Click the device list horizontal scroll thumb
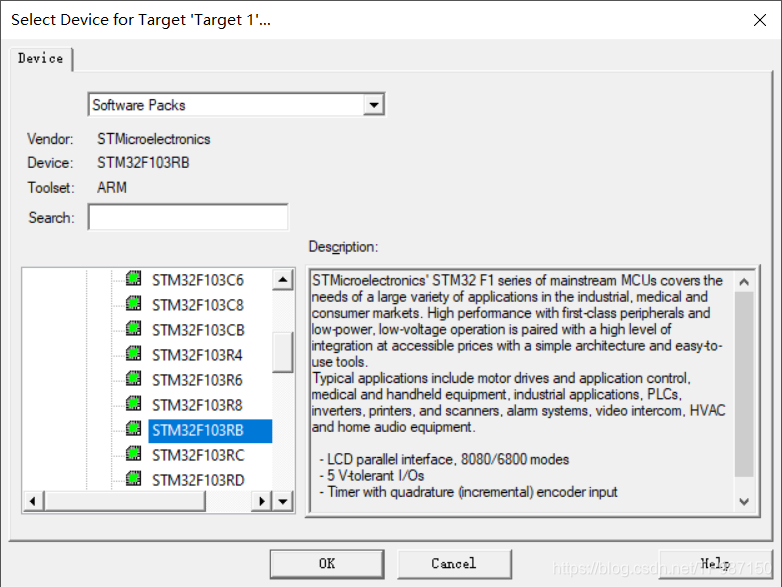 coord(125,501)
